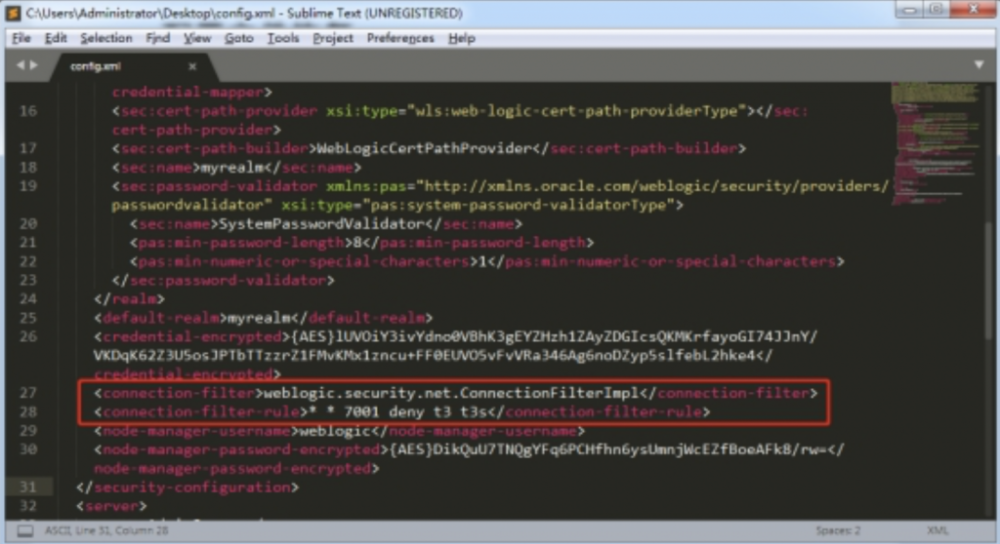Open the Project menu
Image resolution: width=1000 pixels, height=544 pixels.
coord(332,38)
